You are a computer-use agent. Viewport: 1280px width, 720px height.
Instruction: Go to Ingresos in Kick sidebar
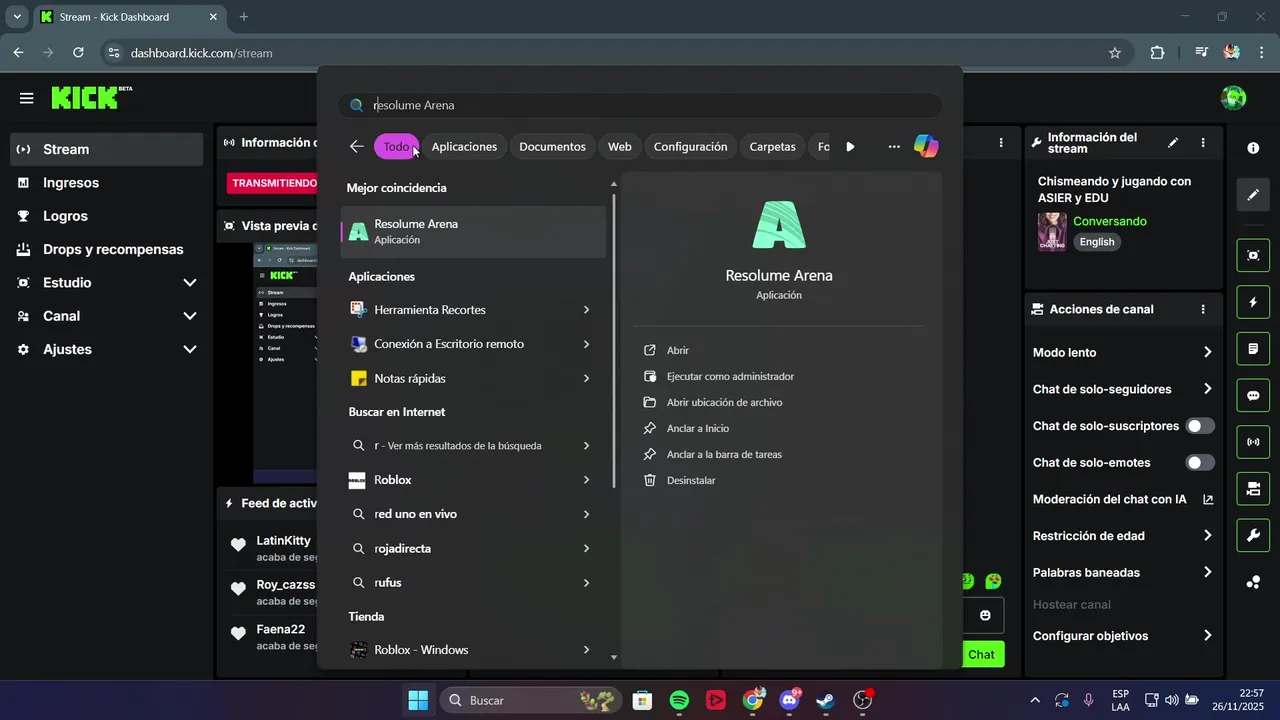click(x=107, y=183)
